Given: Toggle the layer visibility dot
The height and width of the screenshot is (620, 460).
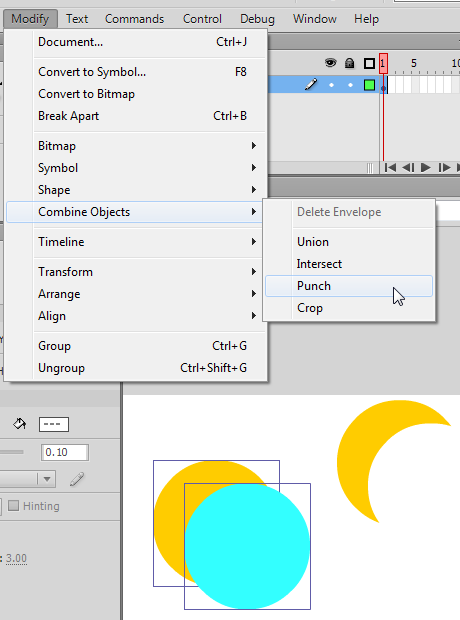Looking at the screenshot, I should [x=331, y=85].
